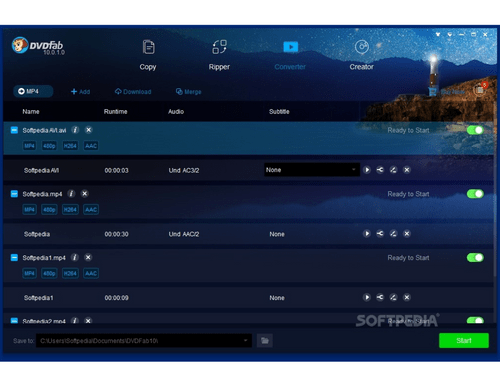Open the task queue icon with red badge

[x=480, y=89]
